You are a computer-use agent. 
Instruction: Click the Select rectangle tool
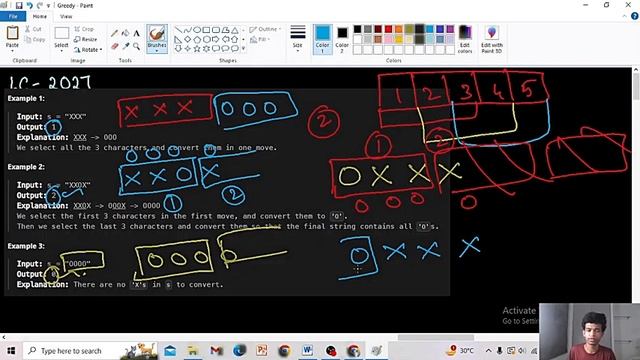coord(62,33)
